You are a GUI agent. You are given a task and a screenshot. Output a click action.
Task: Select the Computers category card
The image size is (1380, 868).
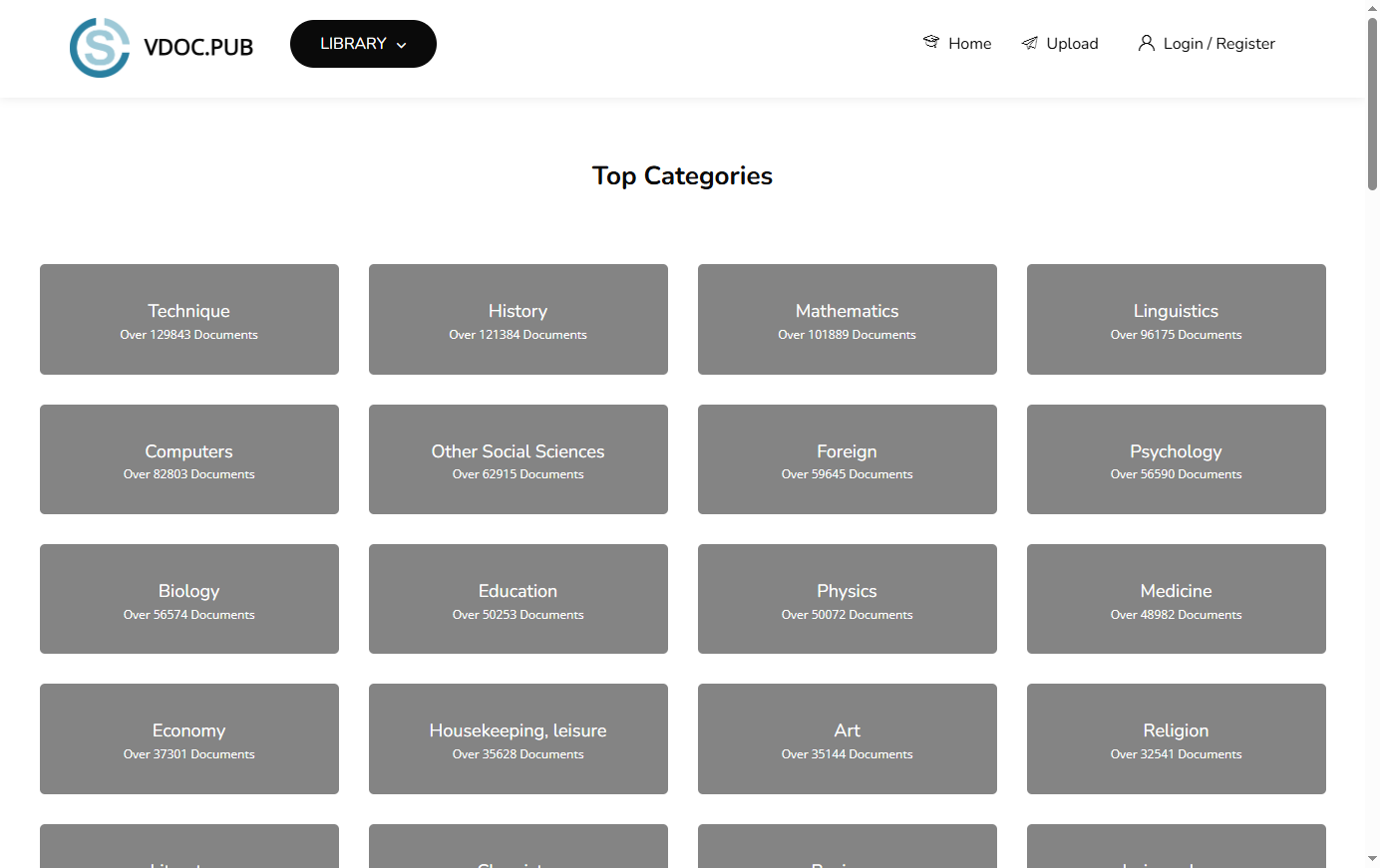pos(189,459)
